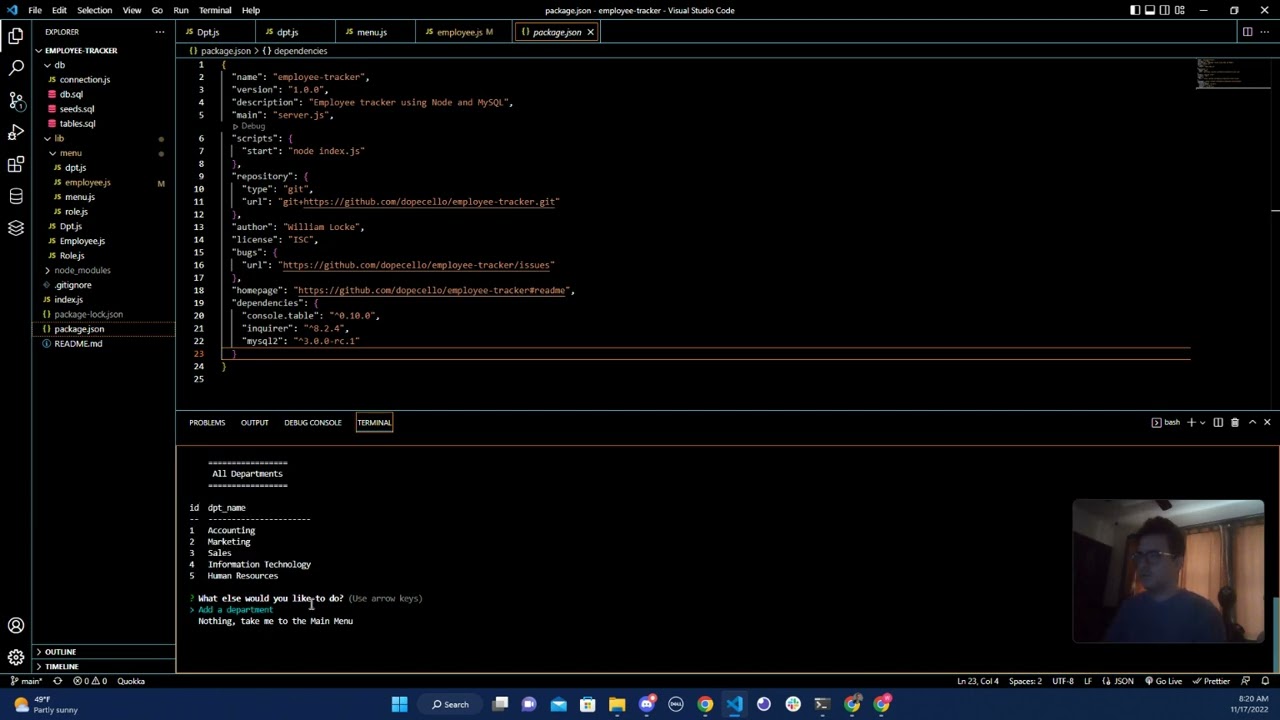The image size is (1280, 720).
Task: Open the Accounts icon in activity bar
Action: [16, 626]
